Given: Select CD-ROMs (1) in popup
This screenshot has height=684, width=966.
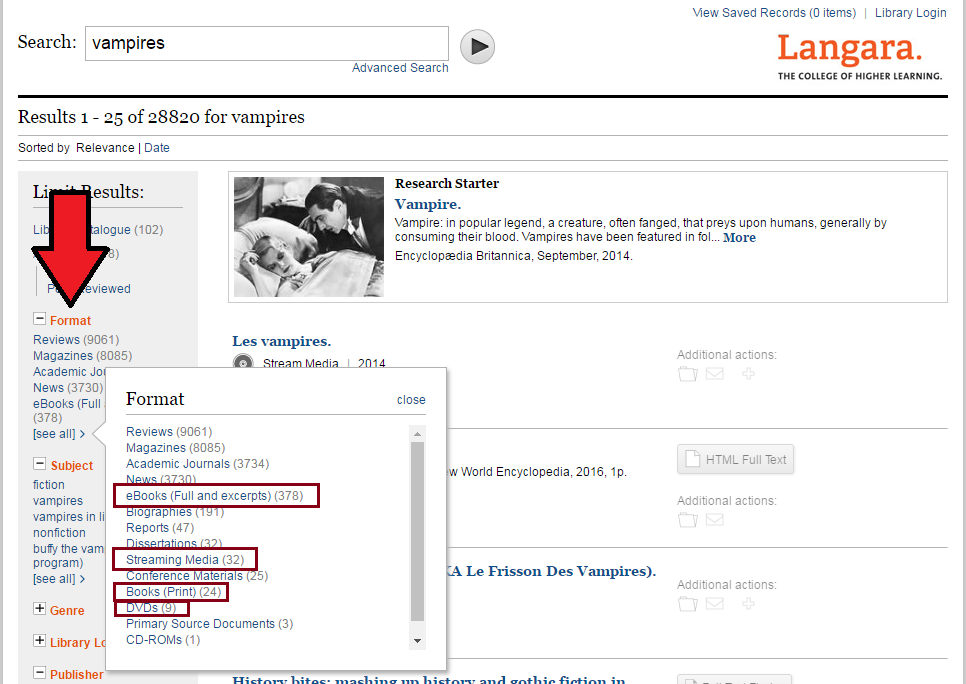Looking at the screenshot, I should click(163, 640).
